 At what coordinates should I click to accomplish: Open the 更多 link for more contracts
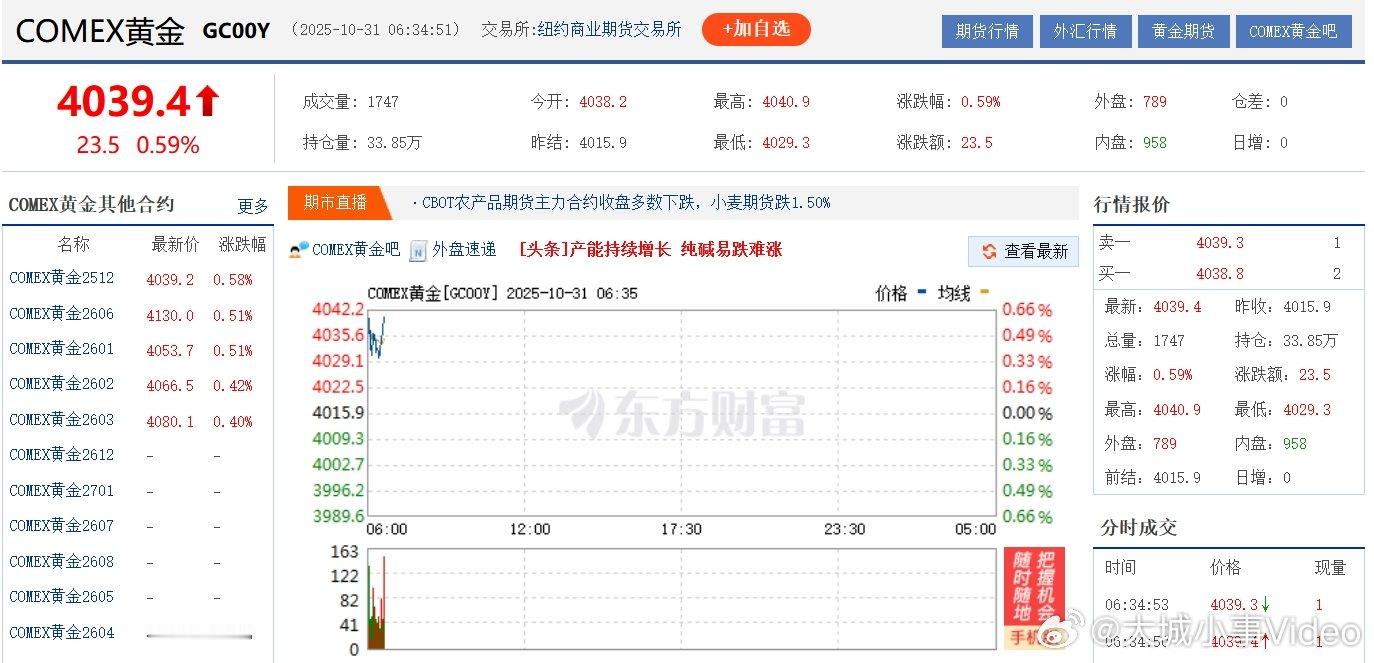(x=251, y=206)
